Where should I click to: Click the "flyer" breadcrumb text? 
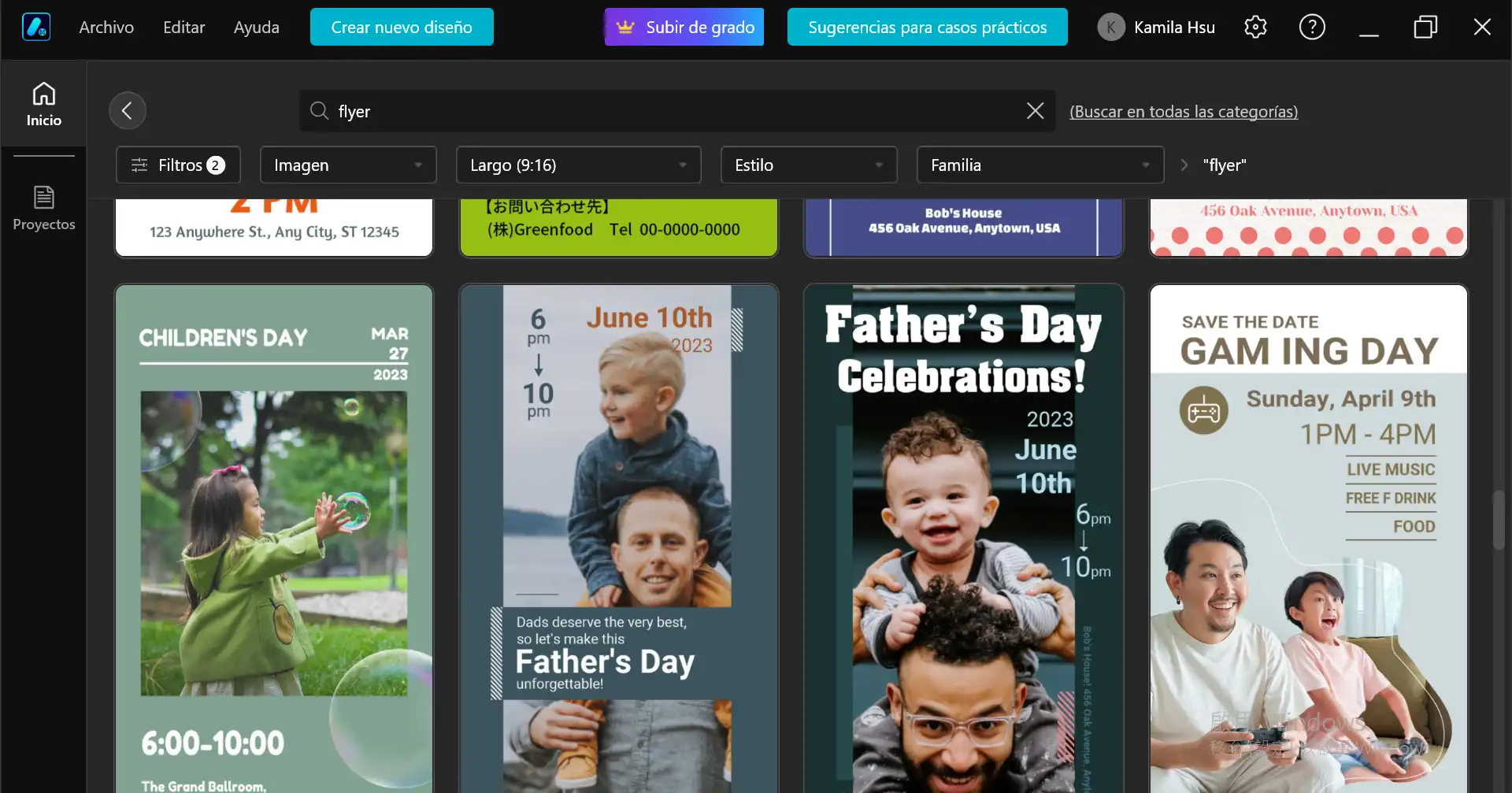pyautogui.click(x=1225, y=165)
